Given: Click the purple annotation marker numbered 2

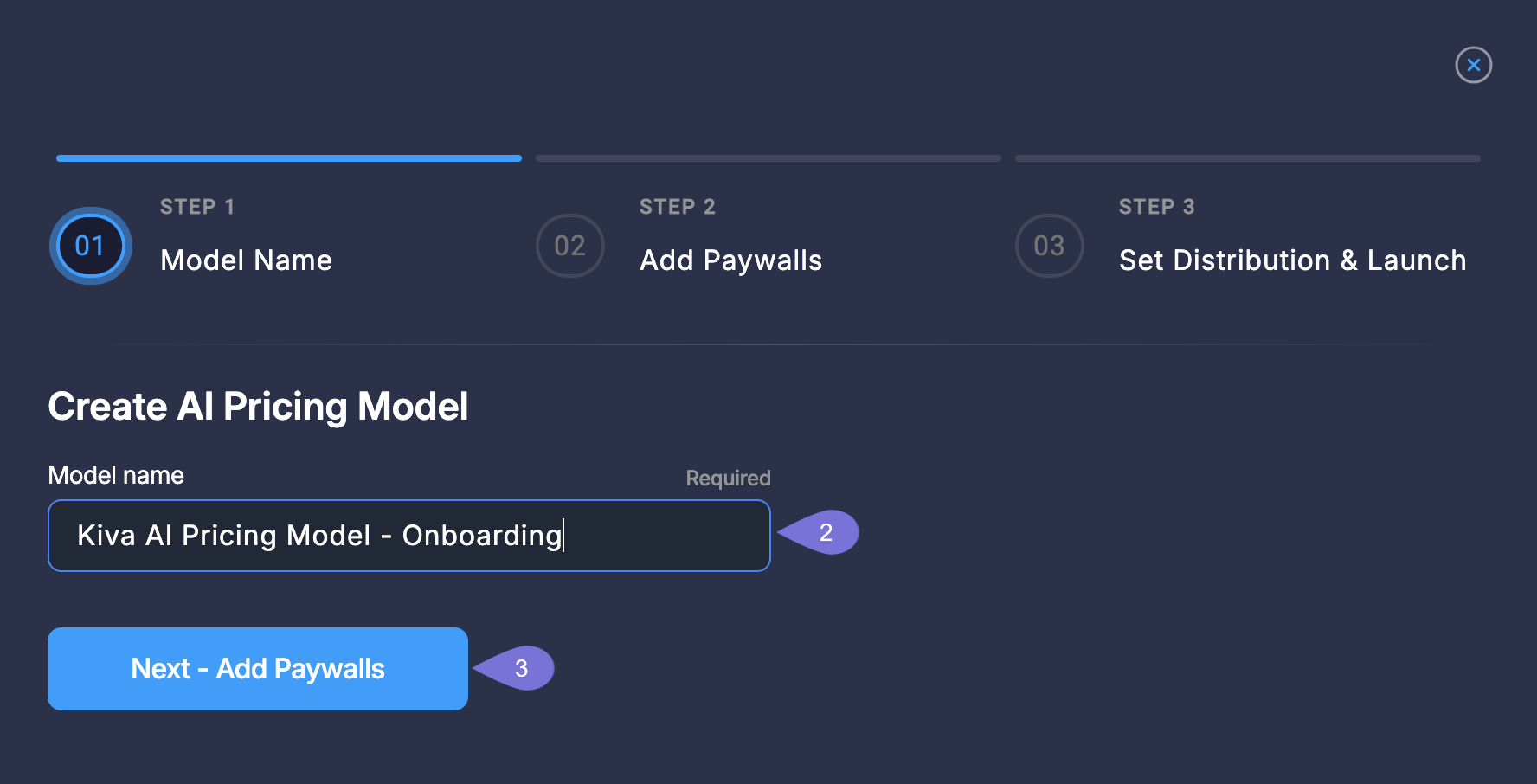Looking at the screenshot, I should 825,533.
